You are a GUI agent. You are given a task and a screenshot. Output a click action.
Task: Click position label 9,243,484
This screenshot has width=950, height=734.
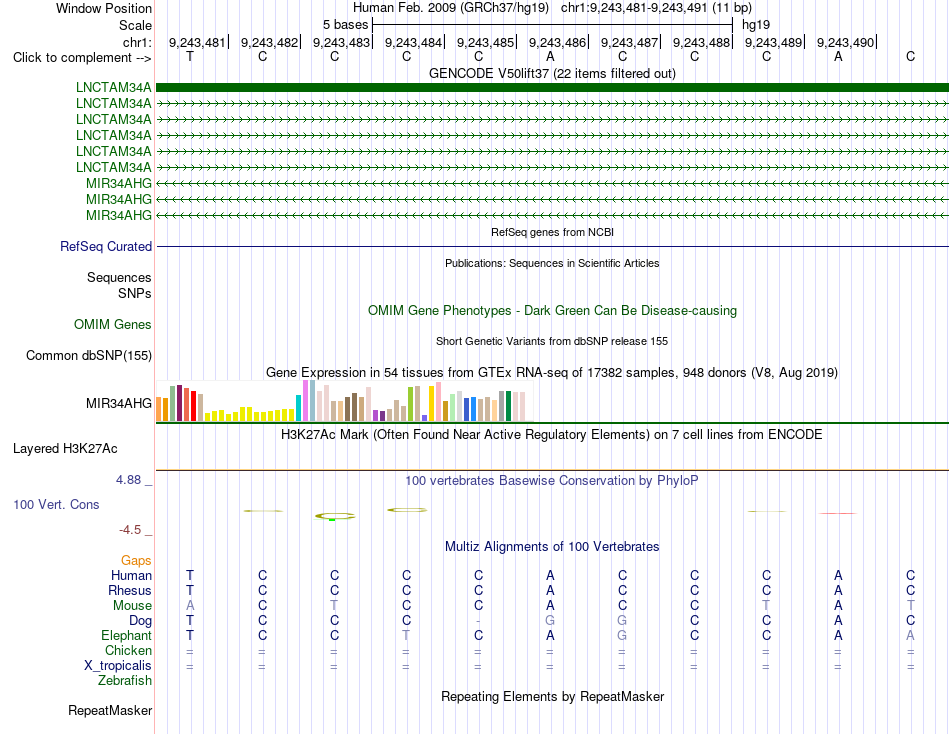(413, 42)
